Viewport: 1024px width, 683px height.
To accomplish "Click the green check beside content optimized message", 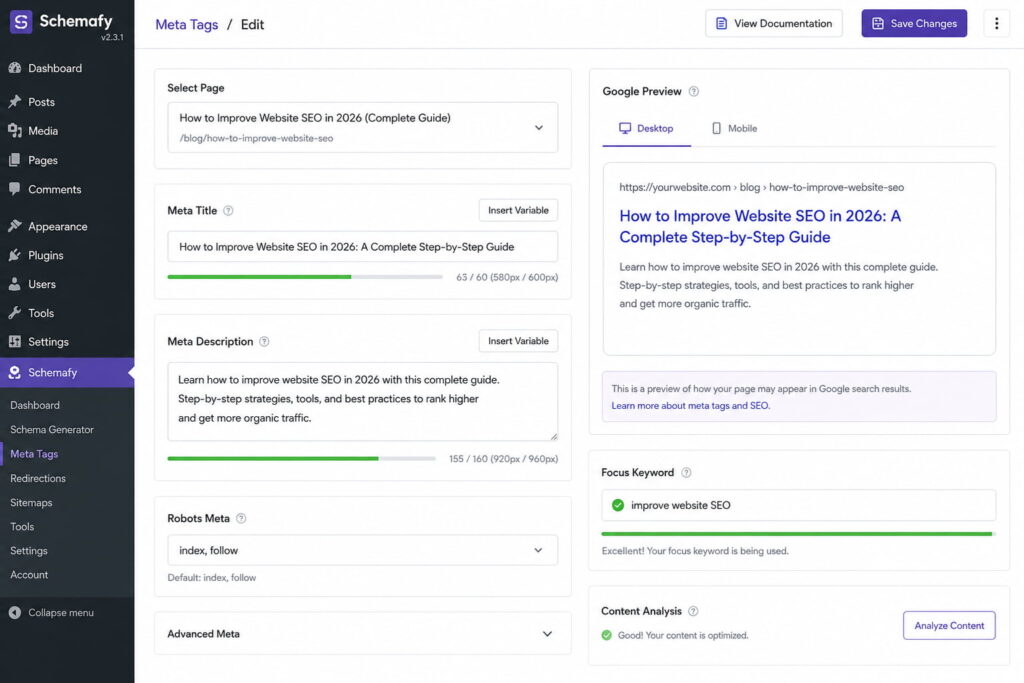I will [x=607, y=635].
